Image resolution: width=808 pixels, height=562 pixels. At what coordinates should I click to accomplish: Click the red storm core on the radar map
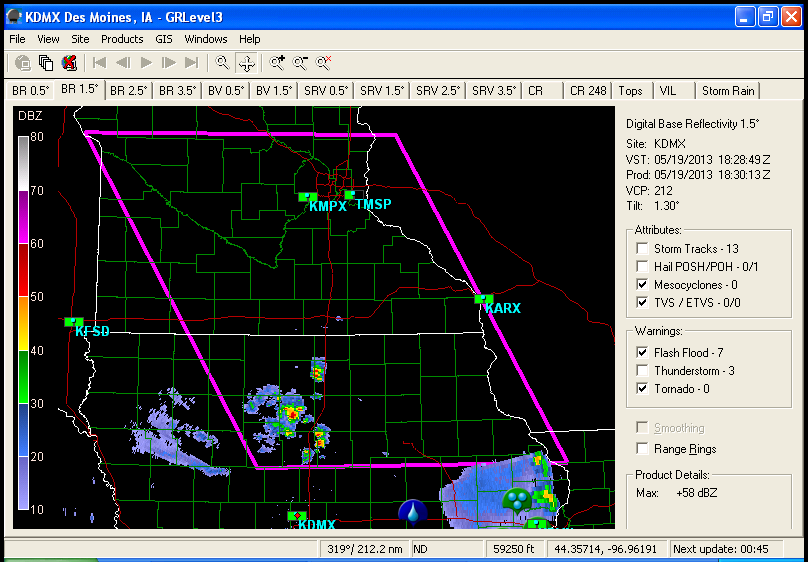point(292,414)
